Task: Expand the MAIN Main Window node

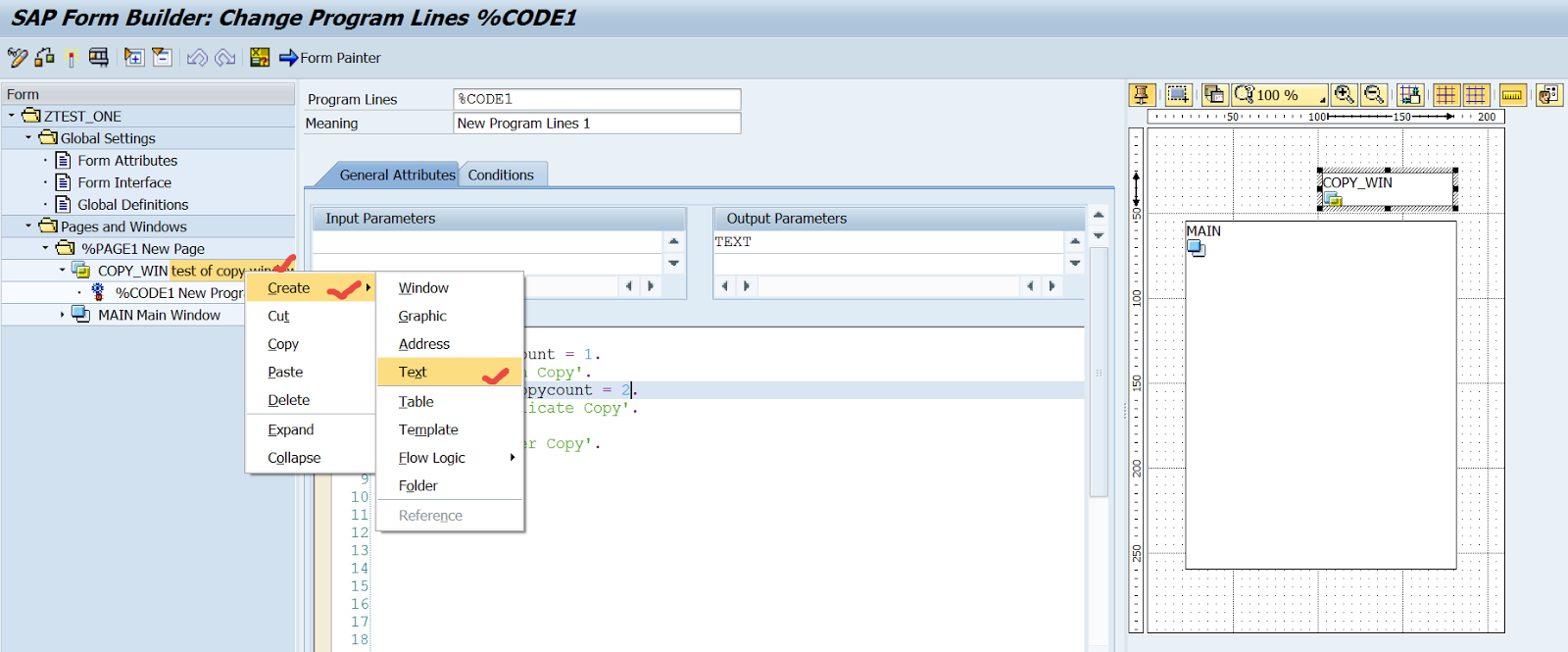Action: (62, 315)
